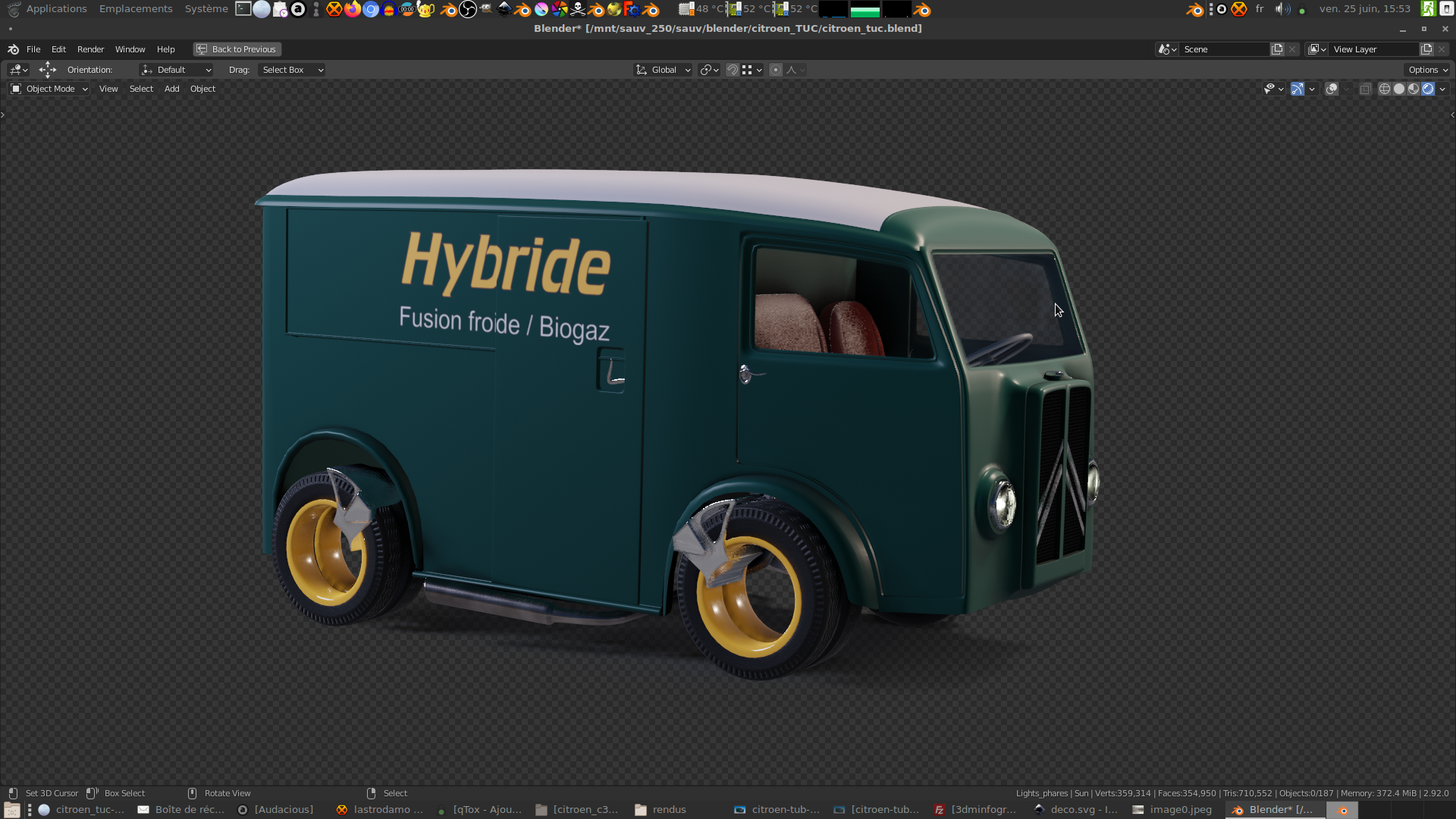Open the transform pivot point dropdown
This screenshot has width=1456, height=819.
coord(709,70)
